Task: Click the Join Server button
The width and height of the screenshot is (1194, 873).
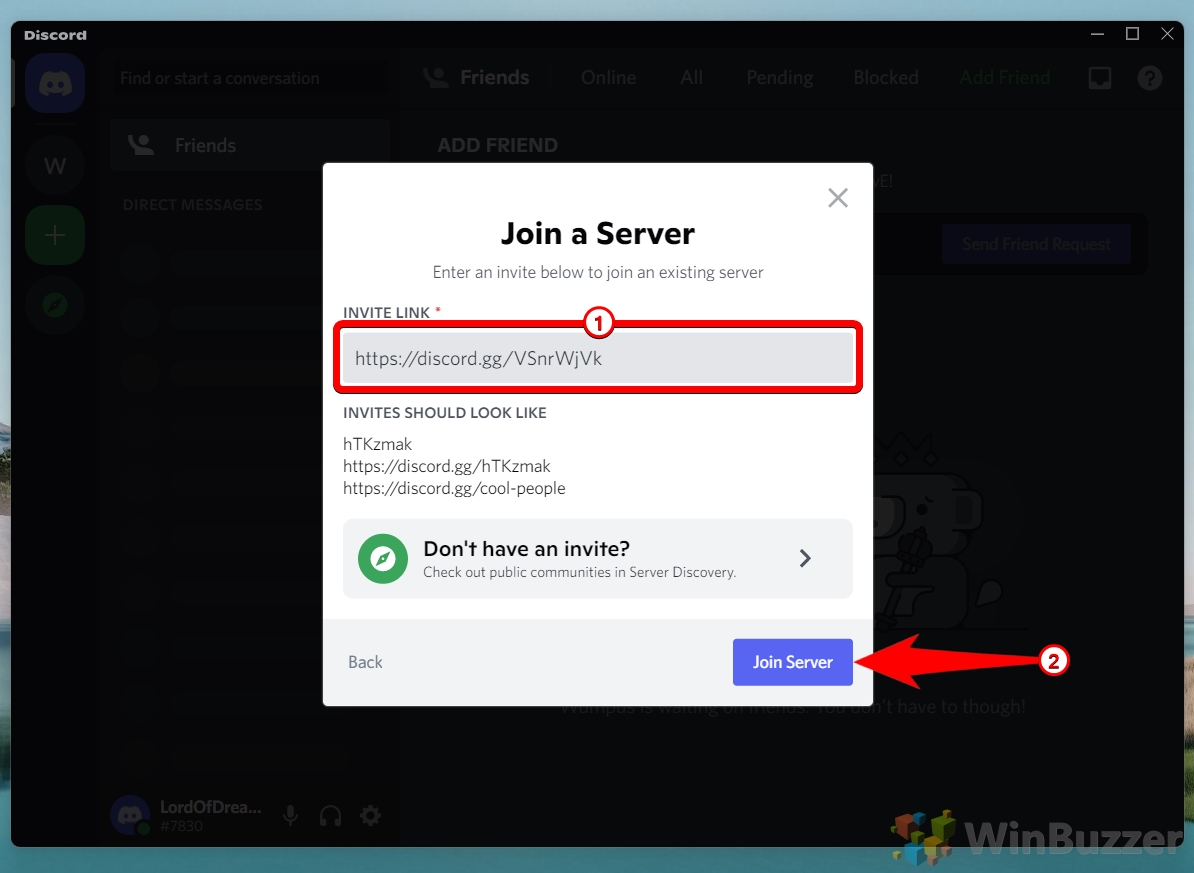Action: point(793,662)
